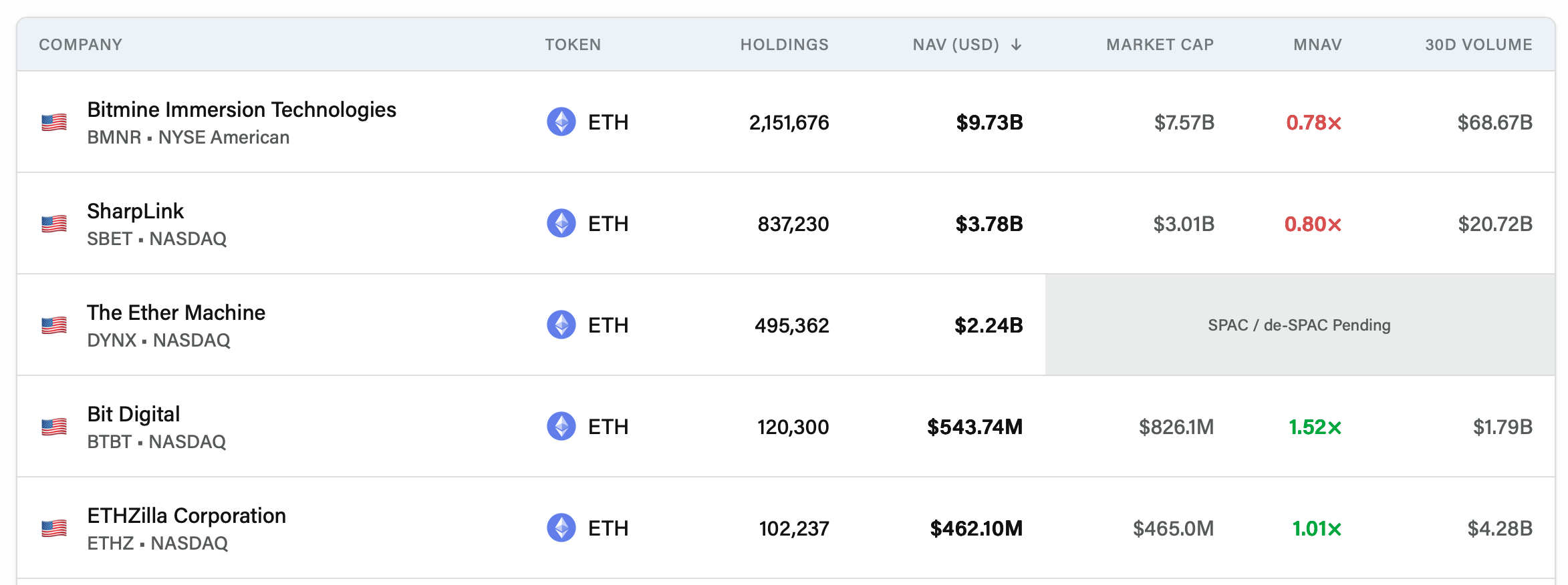Sort by the 30D Volume column header
This screenshot has height=585, width=1568.
1478,45
